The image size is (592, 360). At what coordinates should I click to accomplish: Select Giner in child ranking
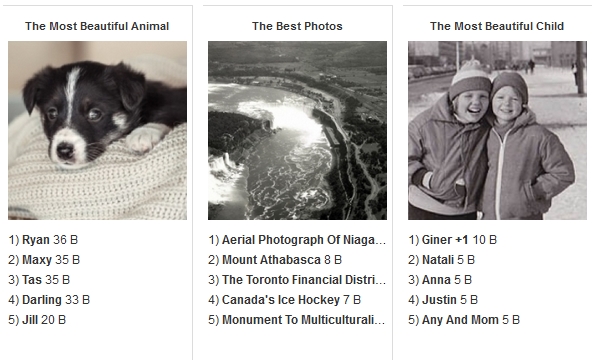point(437,240)
